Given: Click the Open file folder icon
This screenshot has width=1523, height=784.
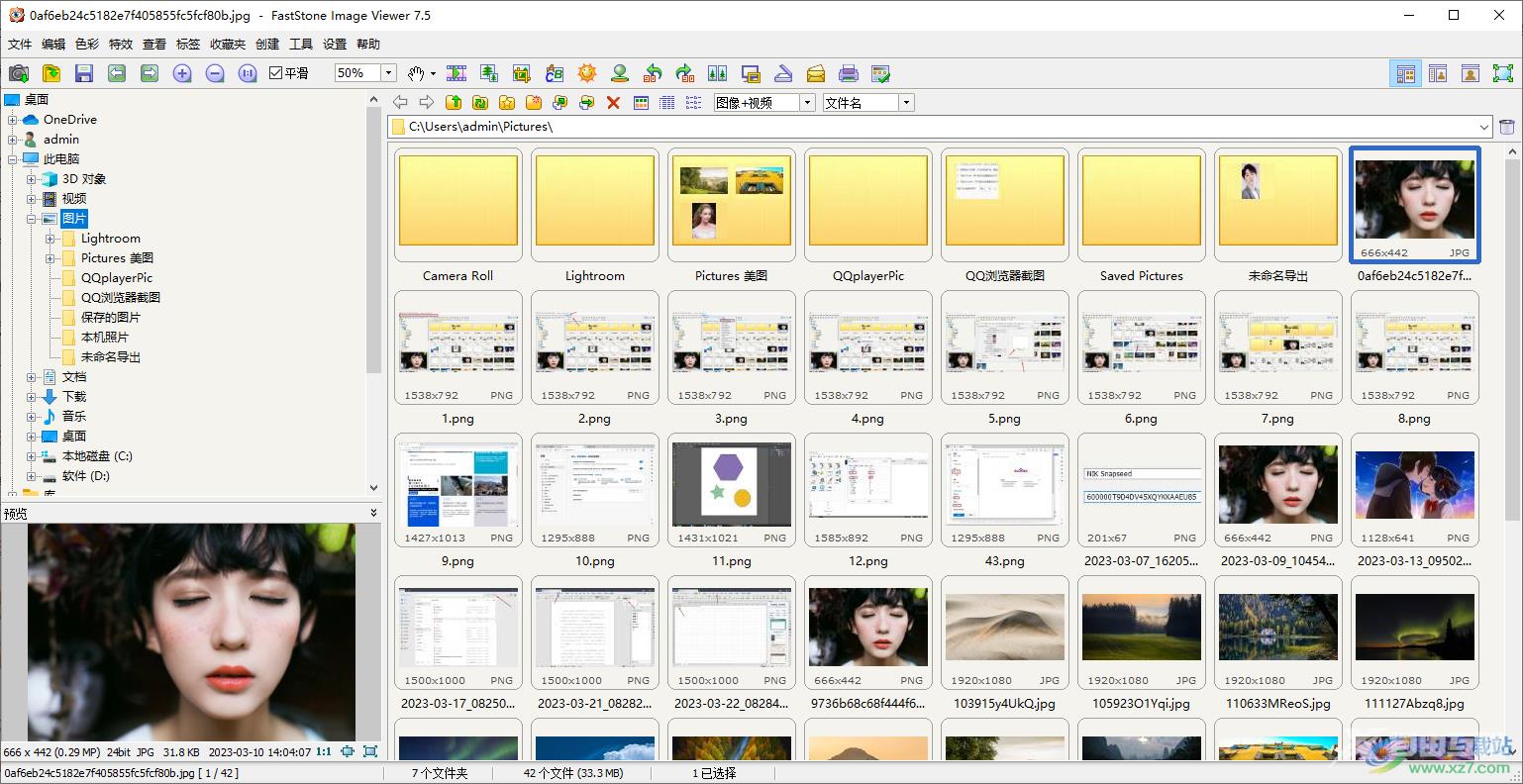Looking at the screenshot, I should [51, 73].
